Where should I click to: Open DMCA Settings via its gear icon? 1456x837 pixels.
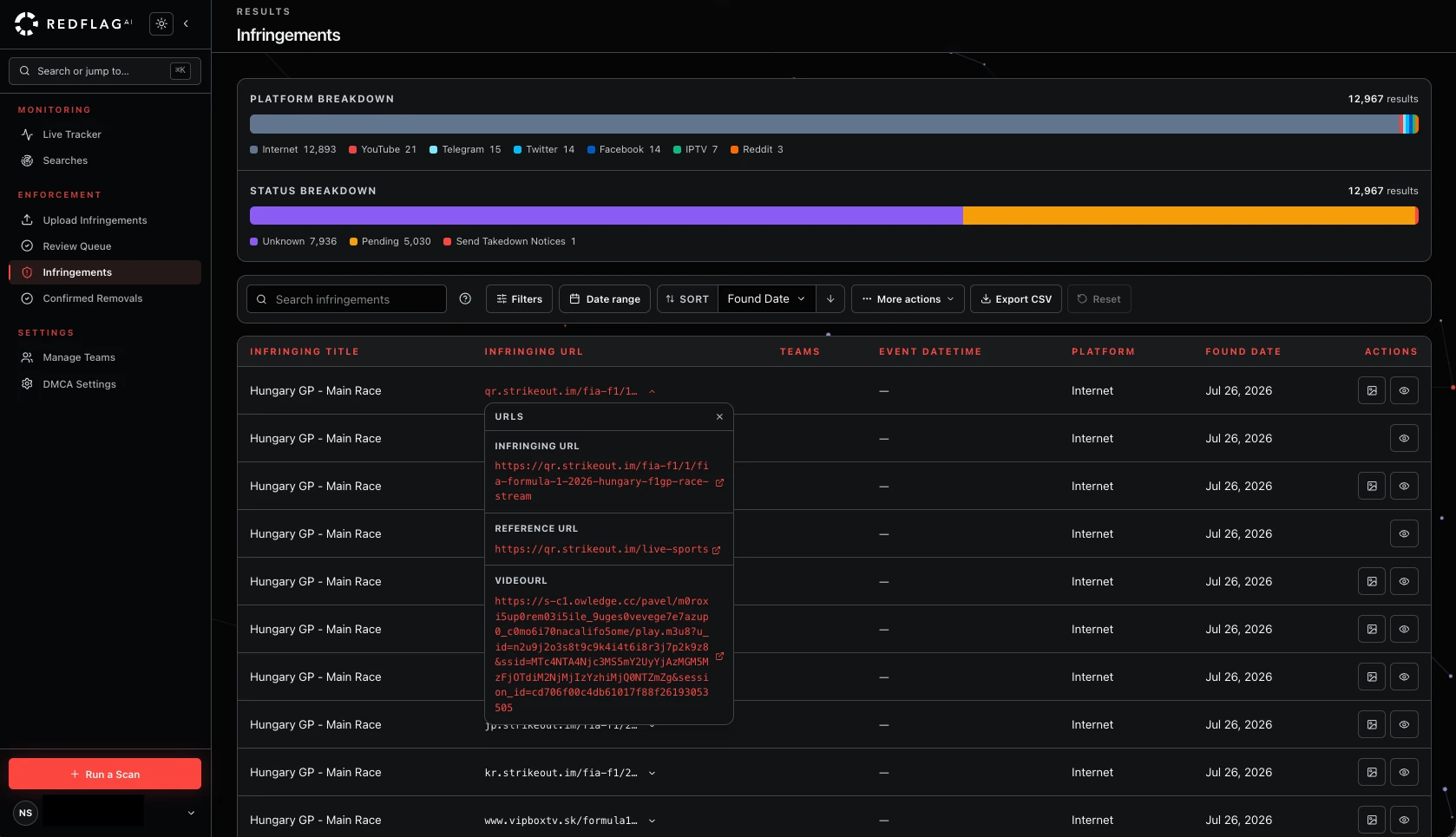[x=27, y=384]
